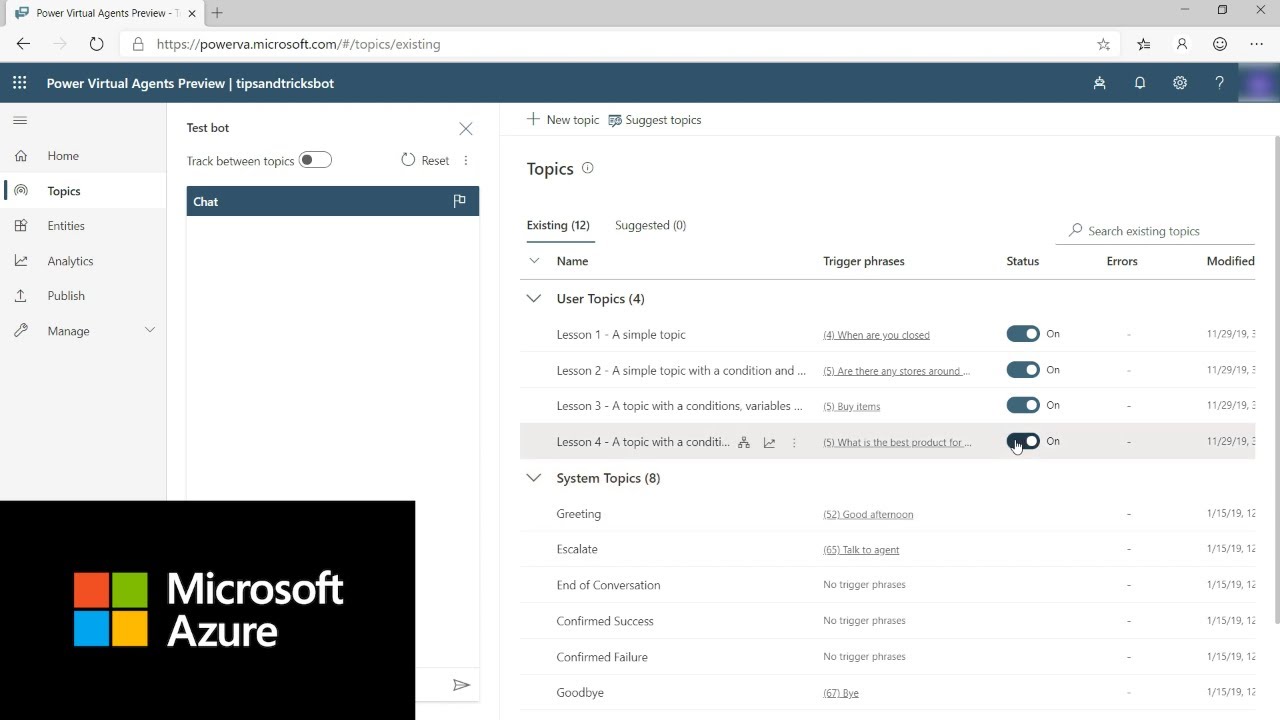Viewport: 1280px width, 720px height.
Task: Open the Confirmed Success topic
Action: coord(604,621)
